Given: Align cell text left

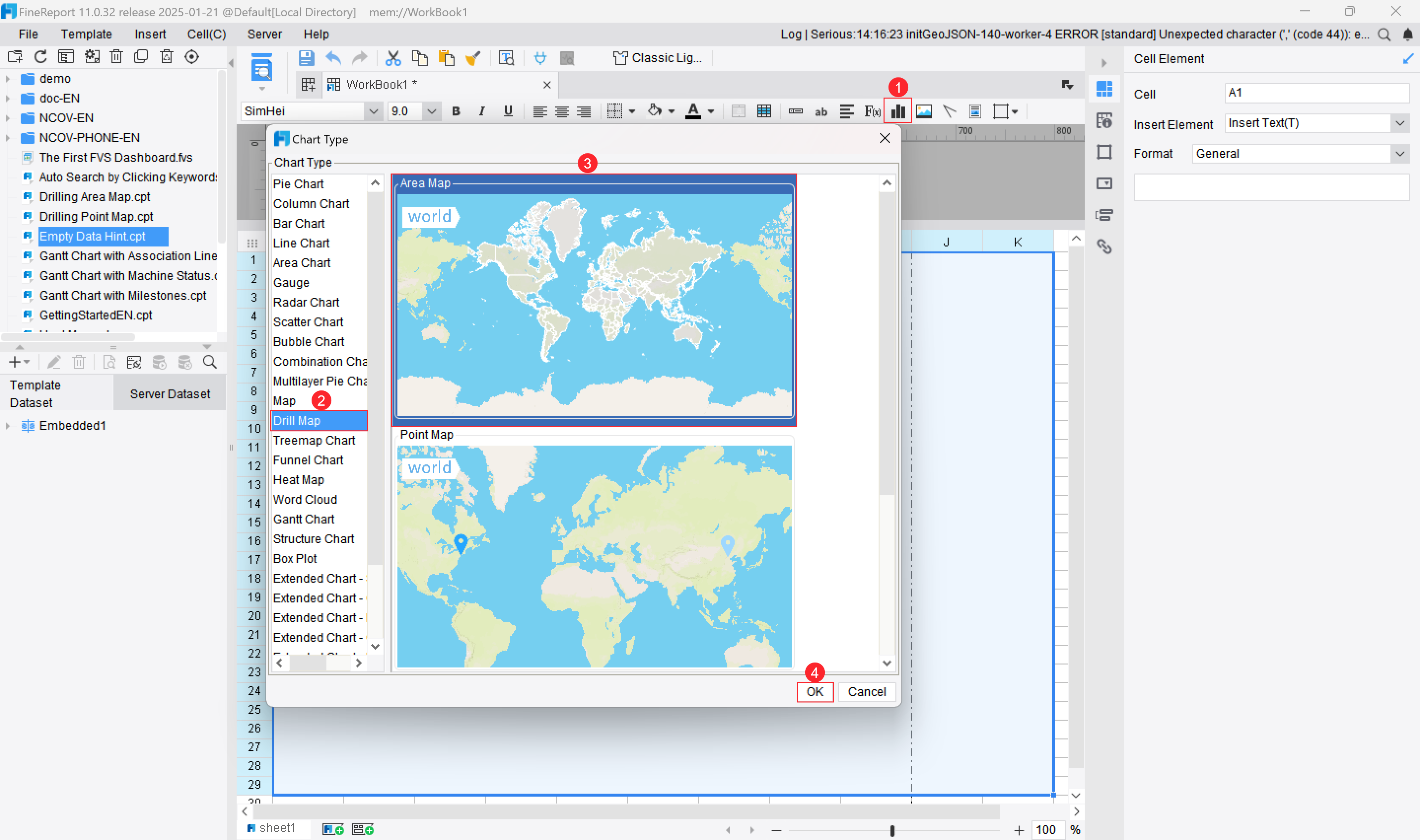Looking at the screenshot, I should (539, 111).
